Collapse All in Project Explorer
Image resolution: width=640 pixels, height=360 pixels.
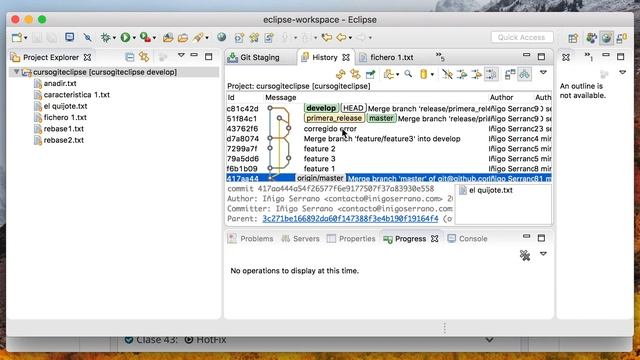click(x=130, y=57)
